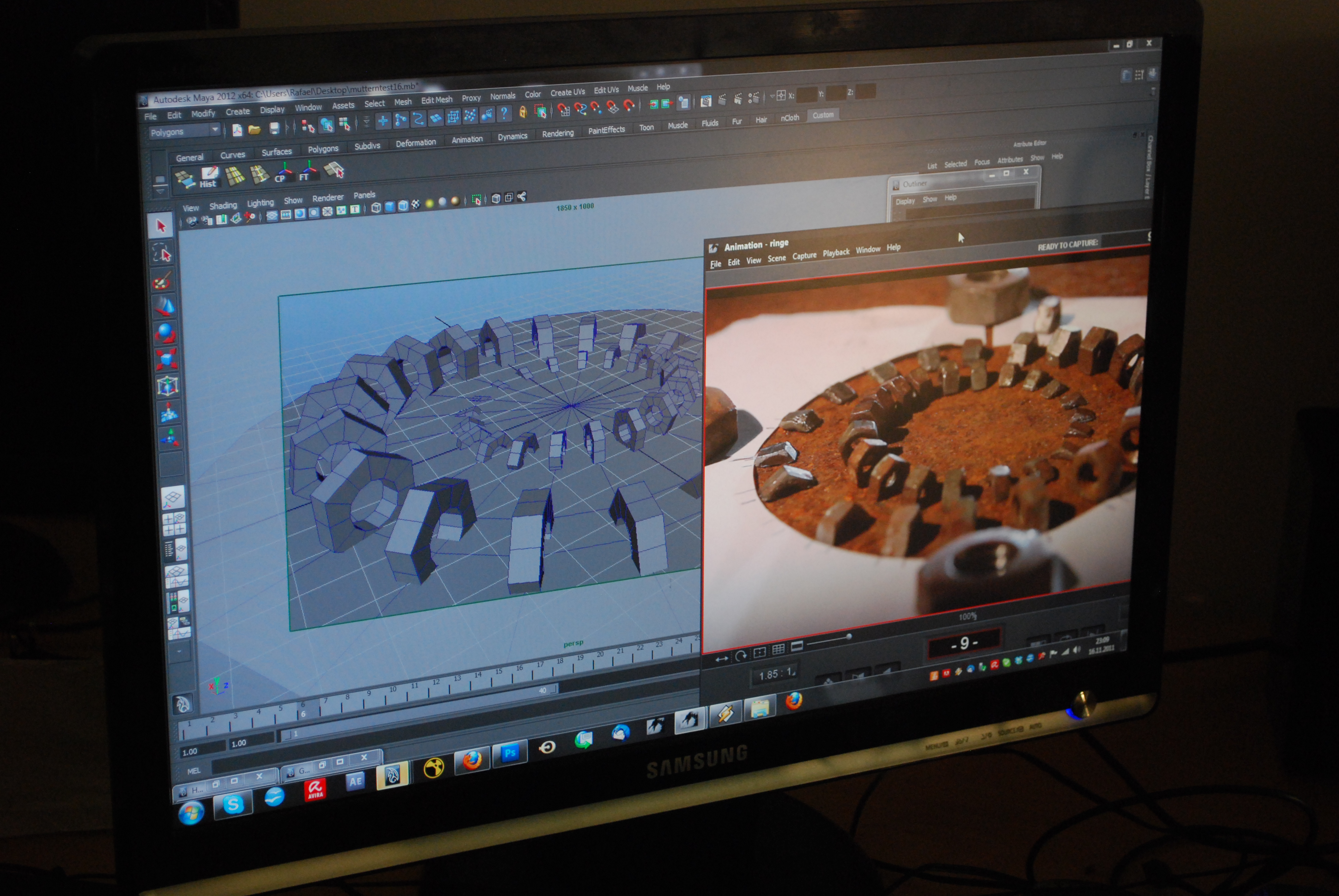Switch to the Polygons shelf tab
The image size is (1339, 896).
click(x=323, y=149)
